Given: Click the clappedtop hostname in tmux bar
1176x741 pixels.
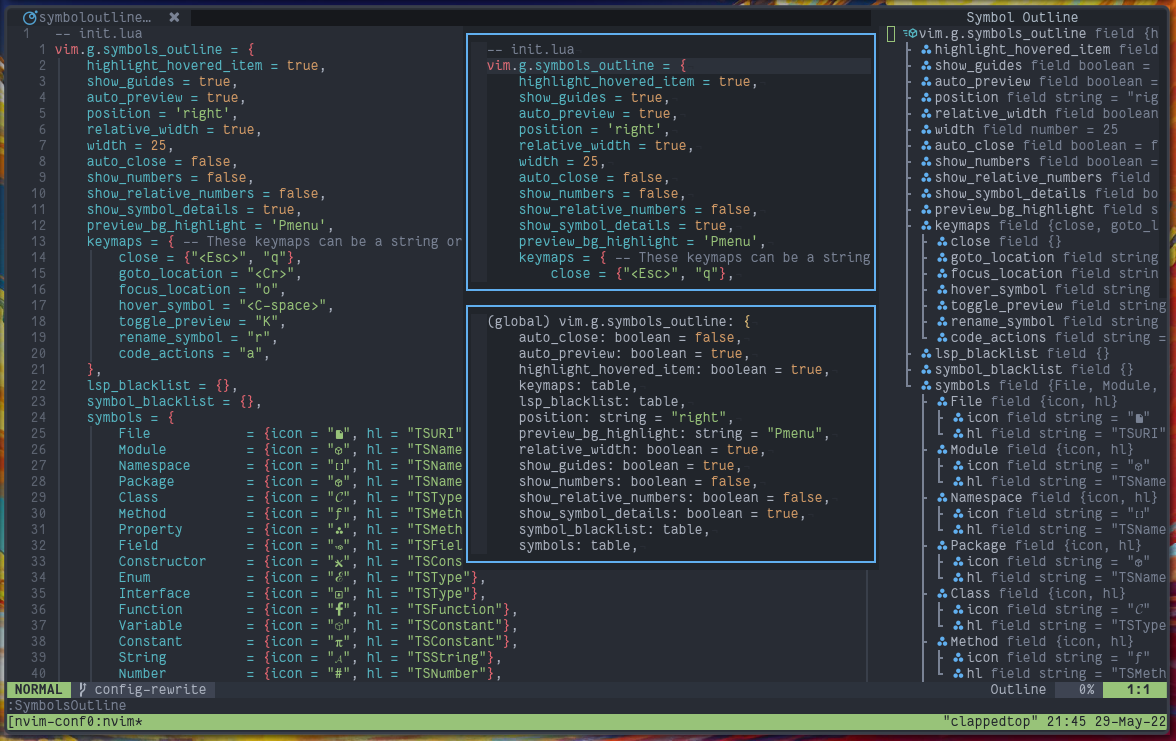Looking at the screenshot, I should pyautogui.click(x=990, y=722).
